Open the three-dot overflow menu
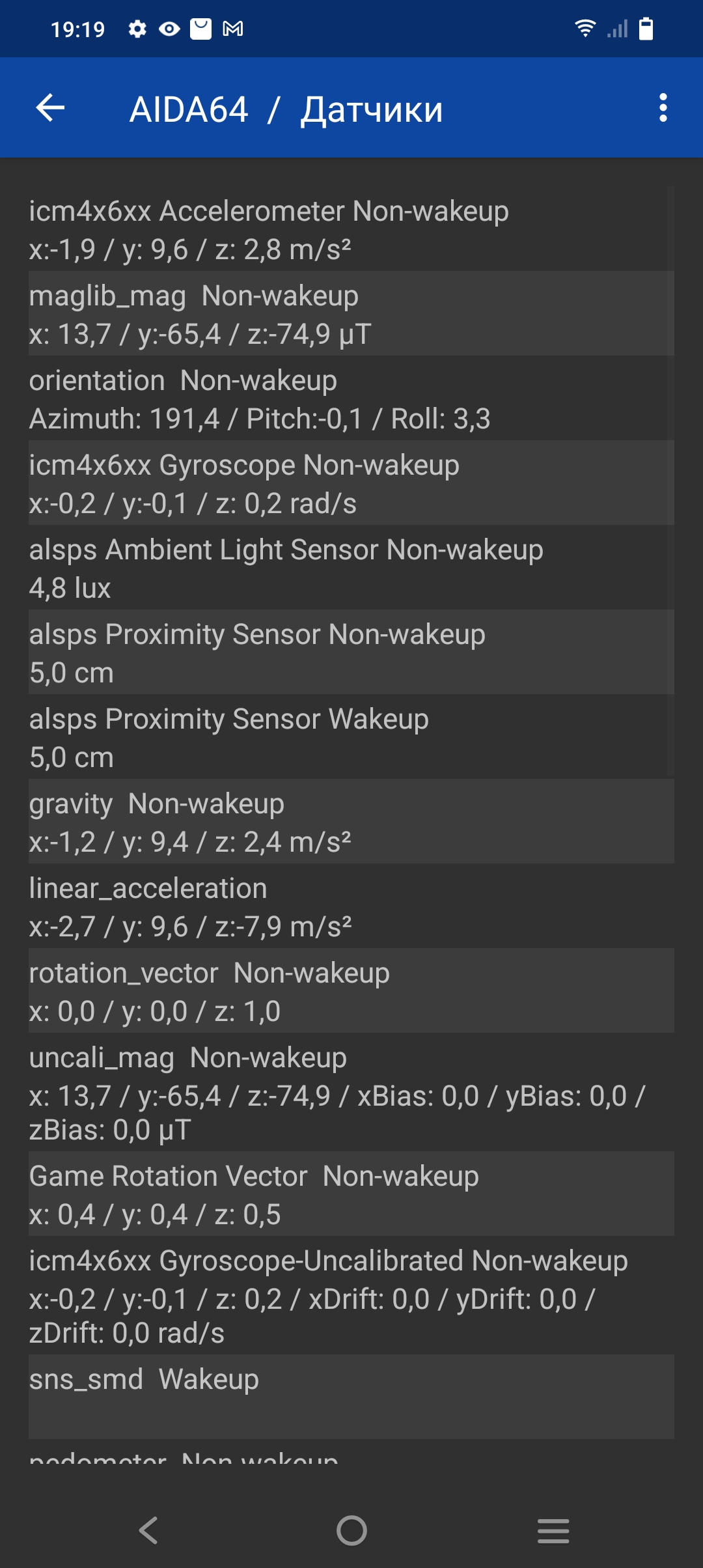The image size is (703, 1568). (x=663, y=108)
